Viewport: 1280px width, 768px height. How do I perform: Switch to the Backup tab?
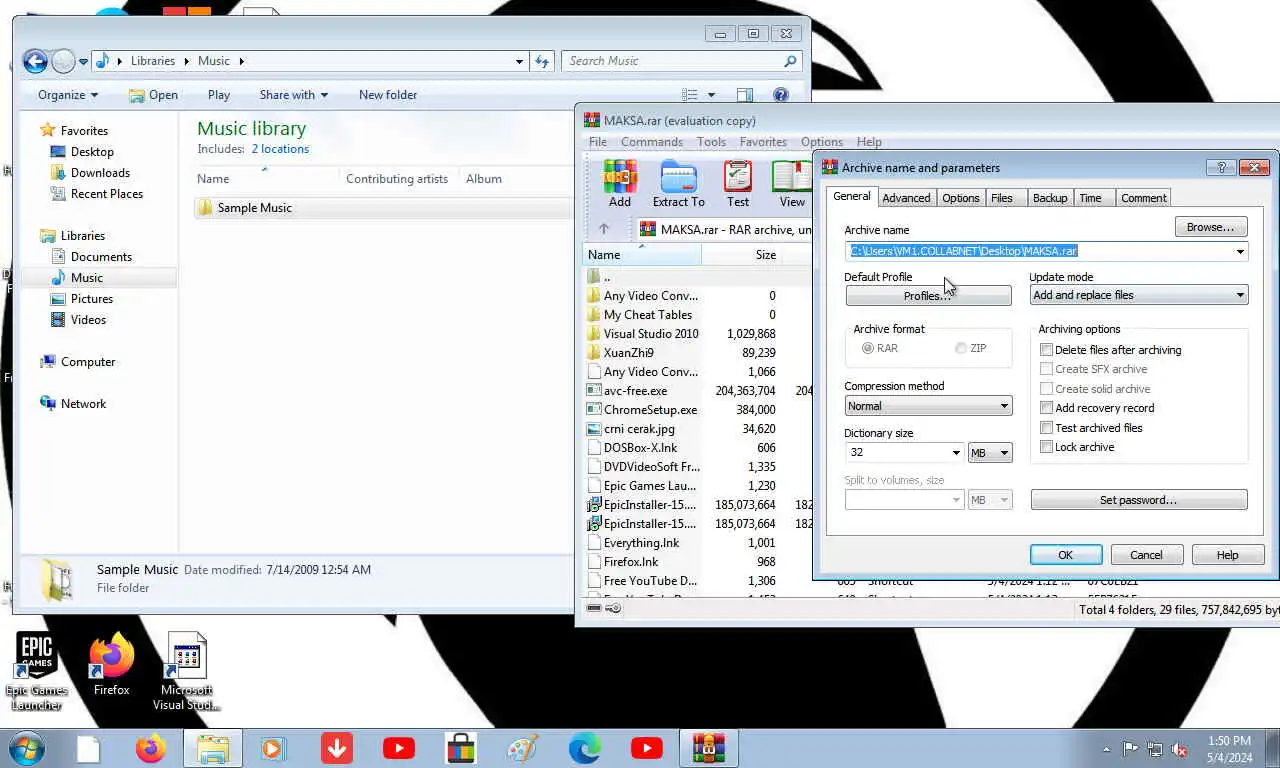click(1050, 198)
